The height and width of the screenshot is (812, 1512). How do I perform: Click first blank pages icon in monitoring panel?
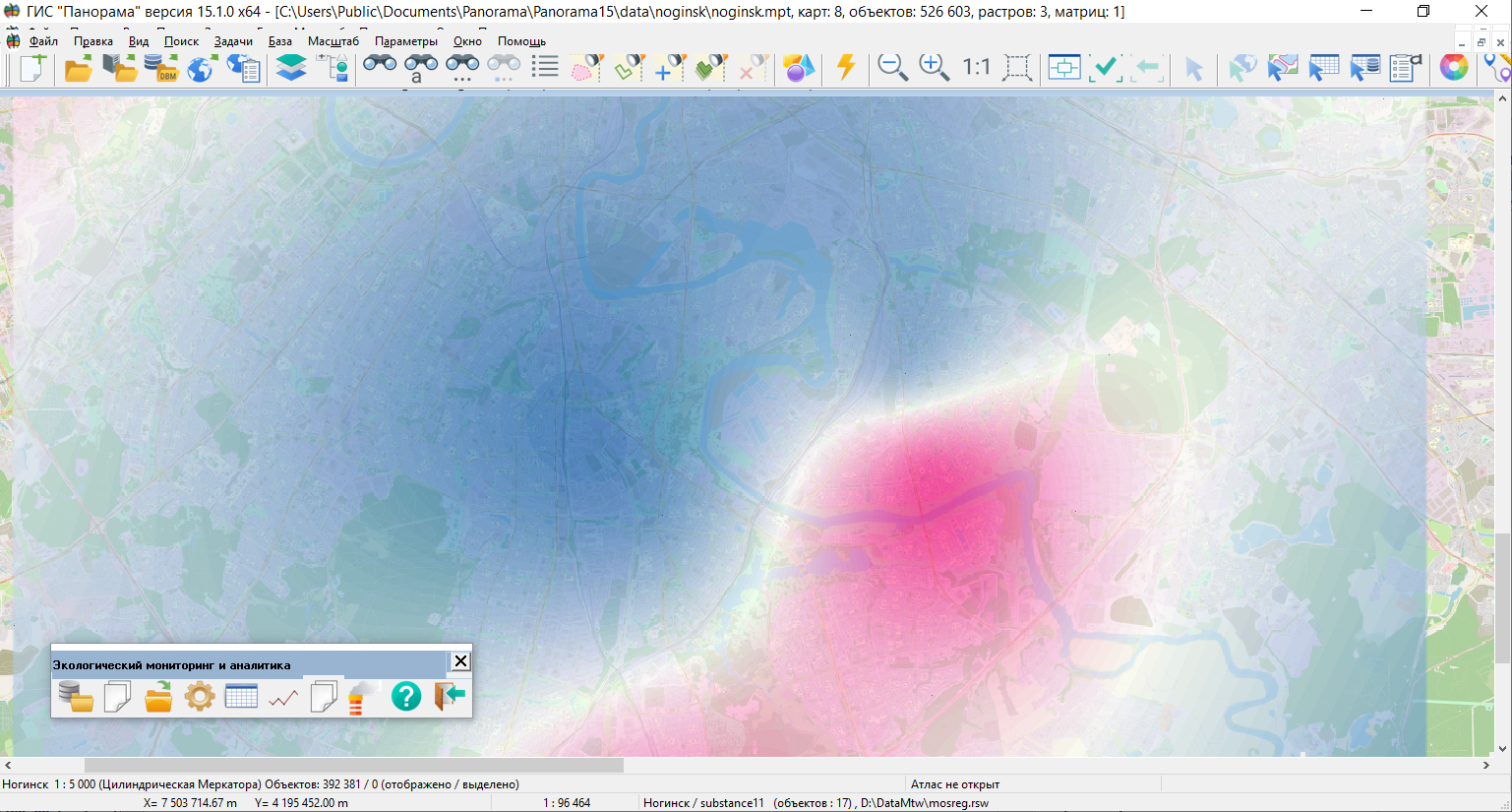[117, 696]
